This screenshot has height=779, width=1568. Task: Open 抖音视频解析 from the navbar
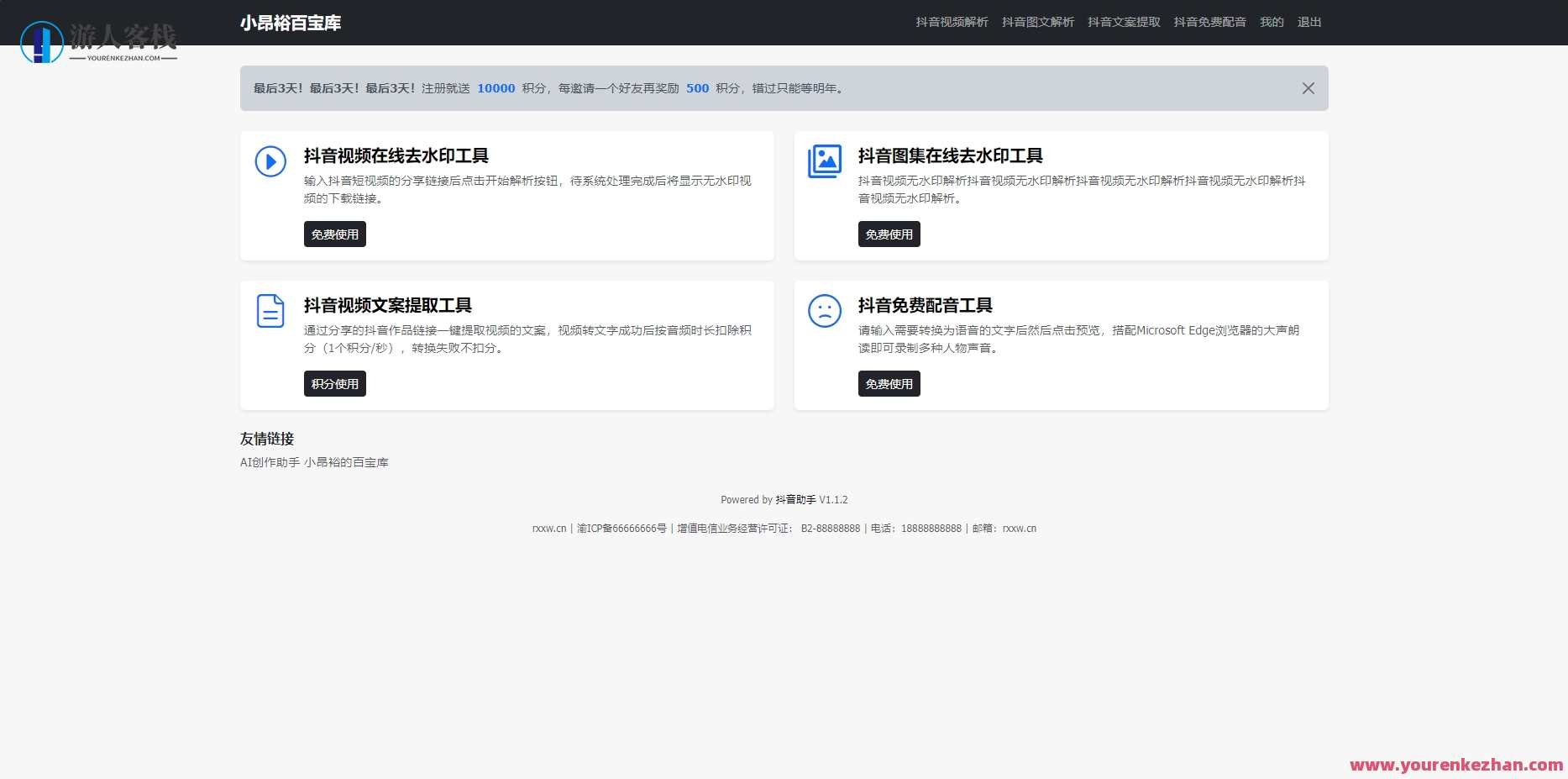tap(950, 22)
